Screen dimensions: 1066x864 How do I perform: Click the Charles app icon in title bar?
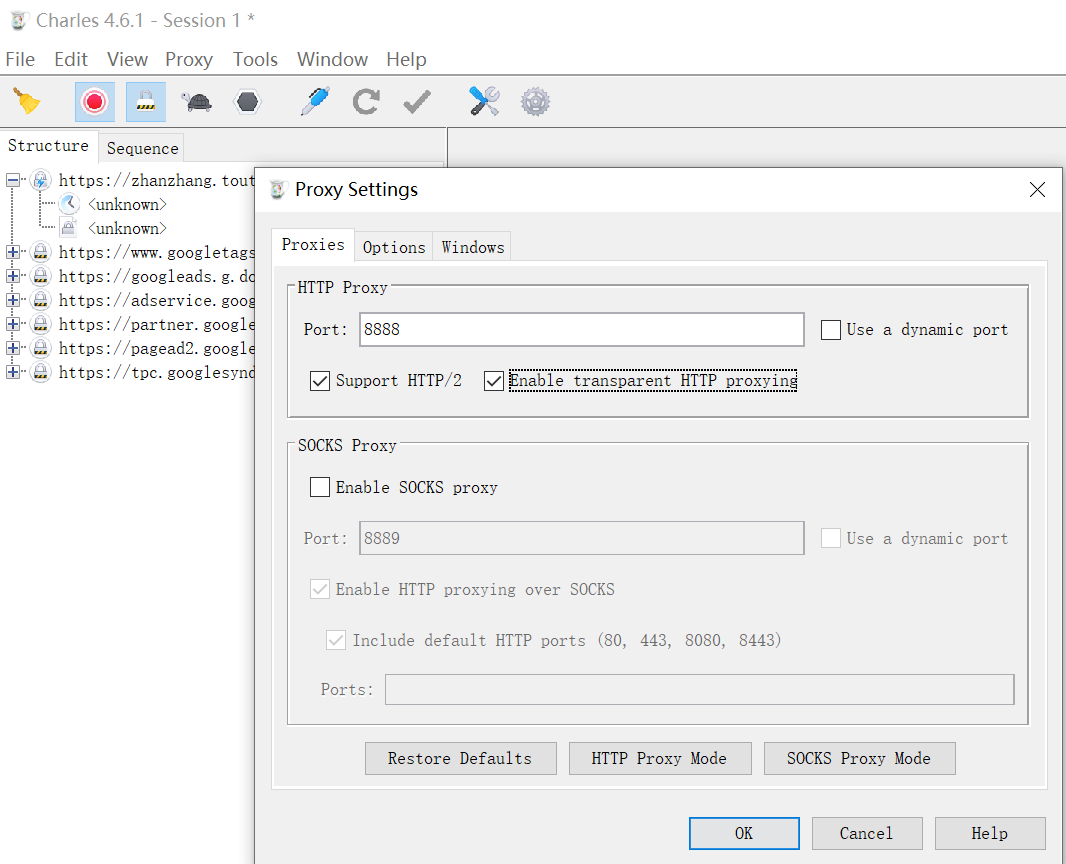(x=18, y=20)
